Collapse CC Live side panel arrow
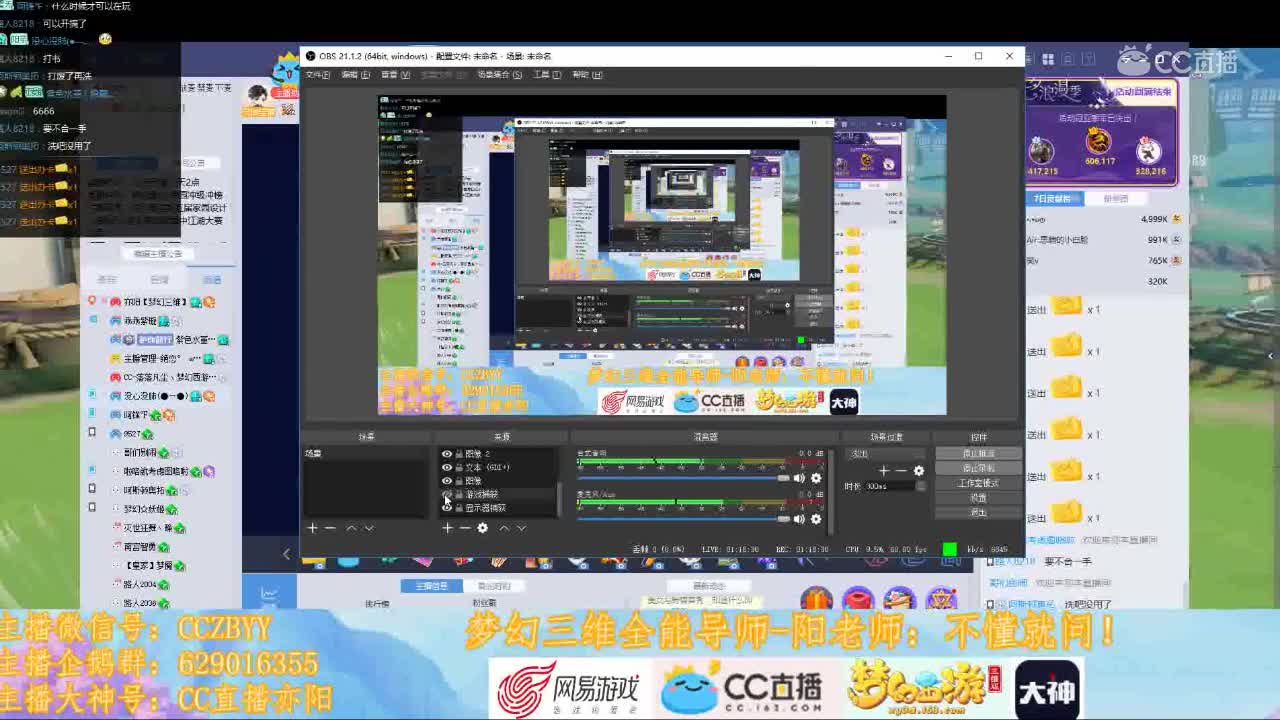 point(286,553)
